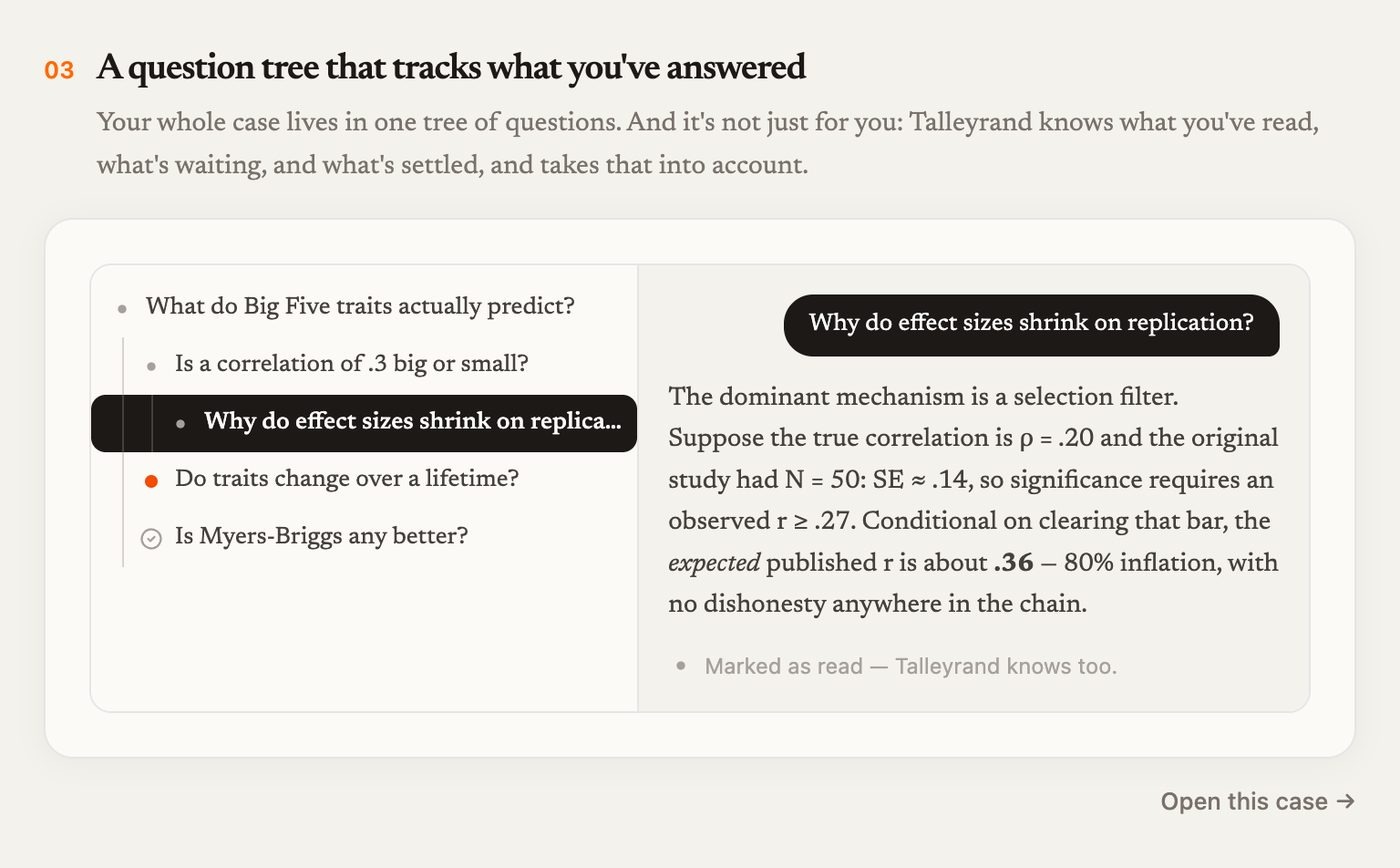1400x868 pixels.
Task: Click the bullet beside correlation of .3 question
Action: pyautogui.click(x=151, y=366)
